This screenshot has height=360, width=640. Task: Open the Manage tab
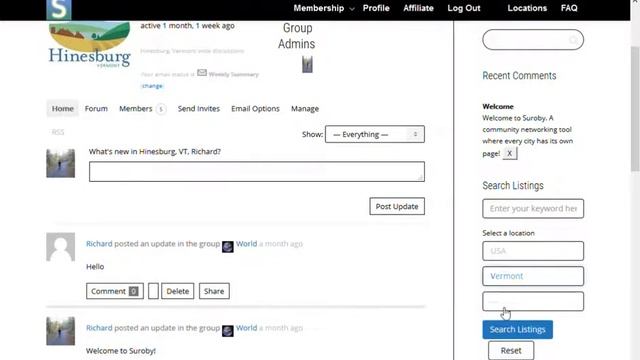(x=305, y=109)
